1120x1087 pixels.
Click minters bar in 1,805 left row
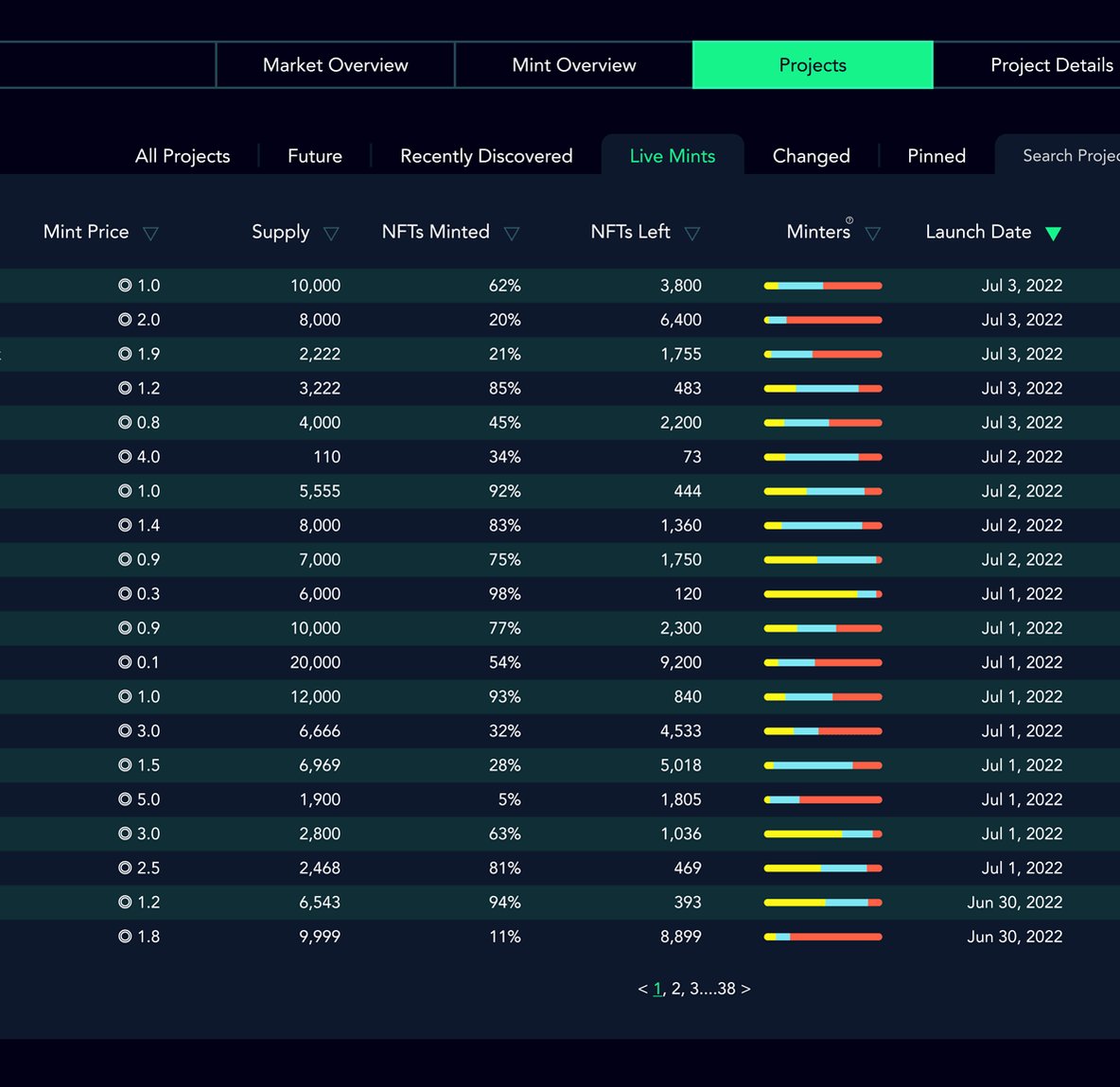coord(823,800)
